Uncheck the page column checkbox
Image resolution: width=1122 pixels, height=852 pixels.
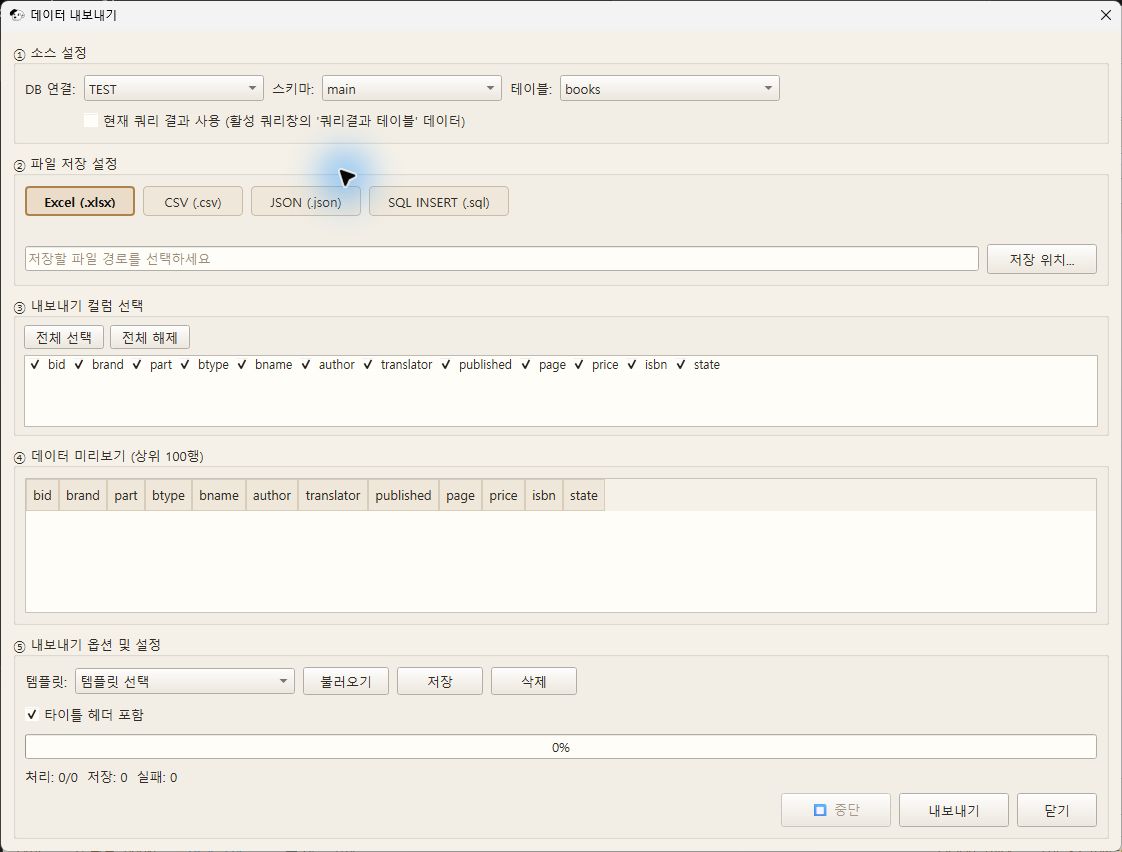pos(526,365)
